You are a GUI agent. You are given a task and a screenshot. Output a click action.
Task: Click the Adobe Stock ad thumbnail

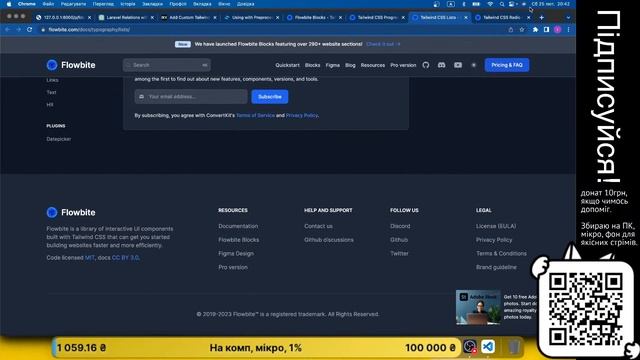click(x=478, y=307)
